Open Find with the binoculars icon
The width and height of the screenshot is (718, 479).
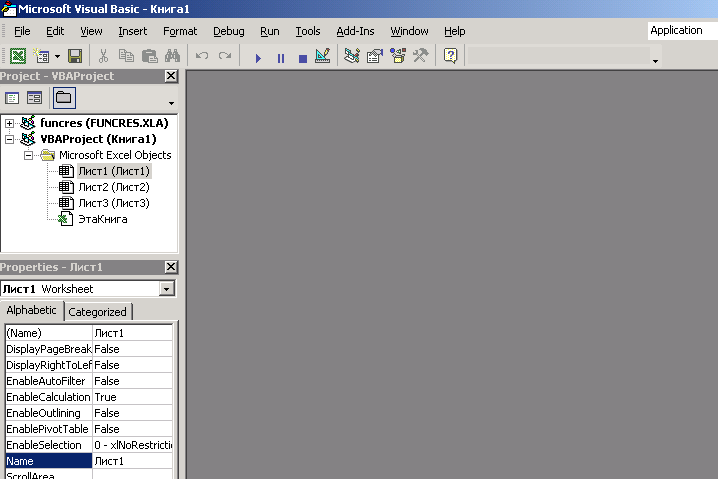[x=172, y=56]
